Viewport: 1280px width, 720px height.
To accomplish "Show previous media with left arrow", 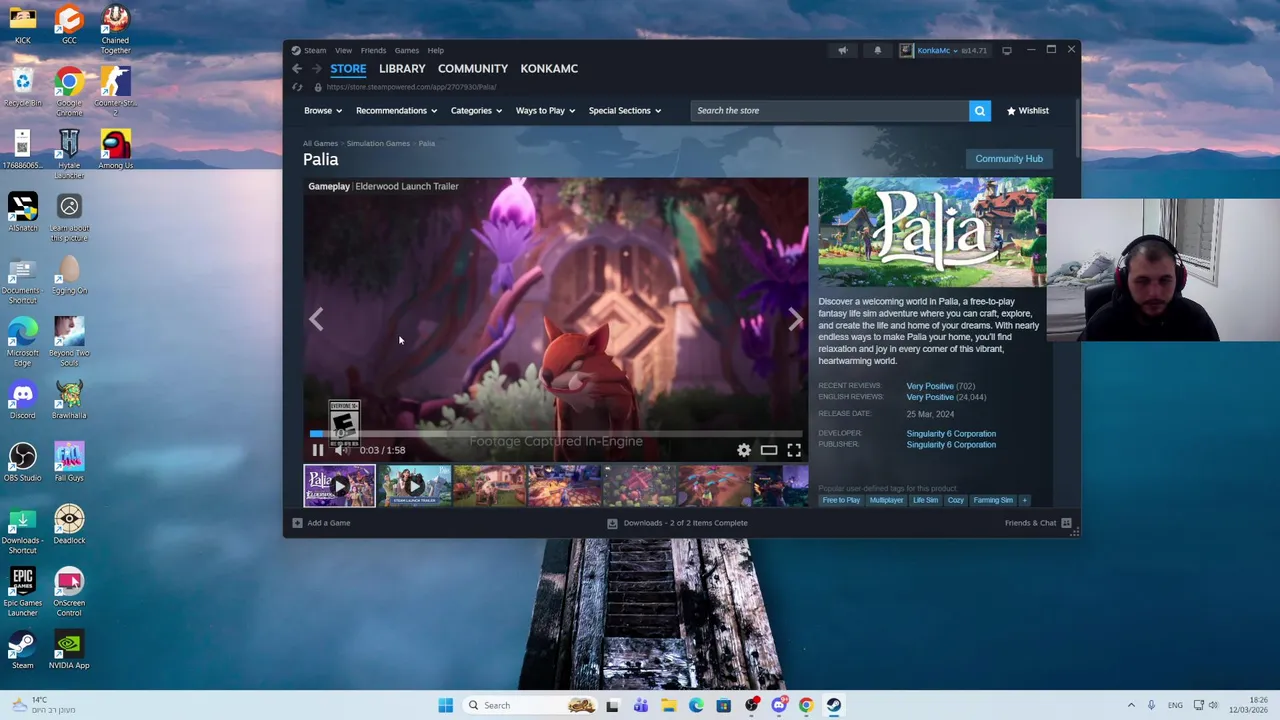I will click(x=316, y=319).
